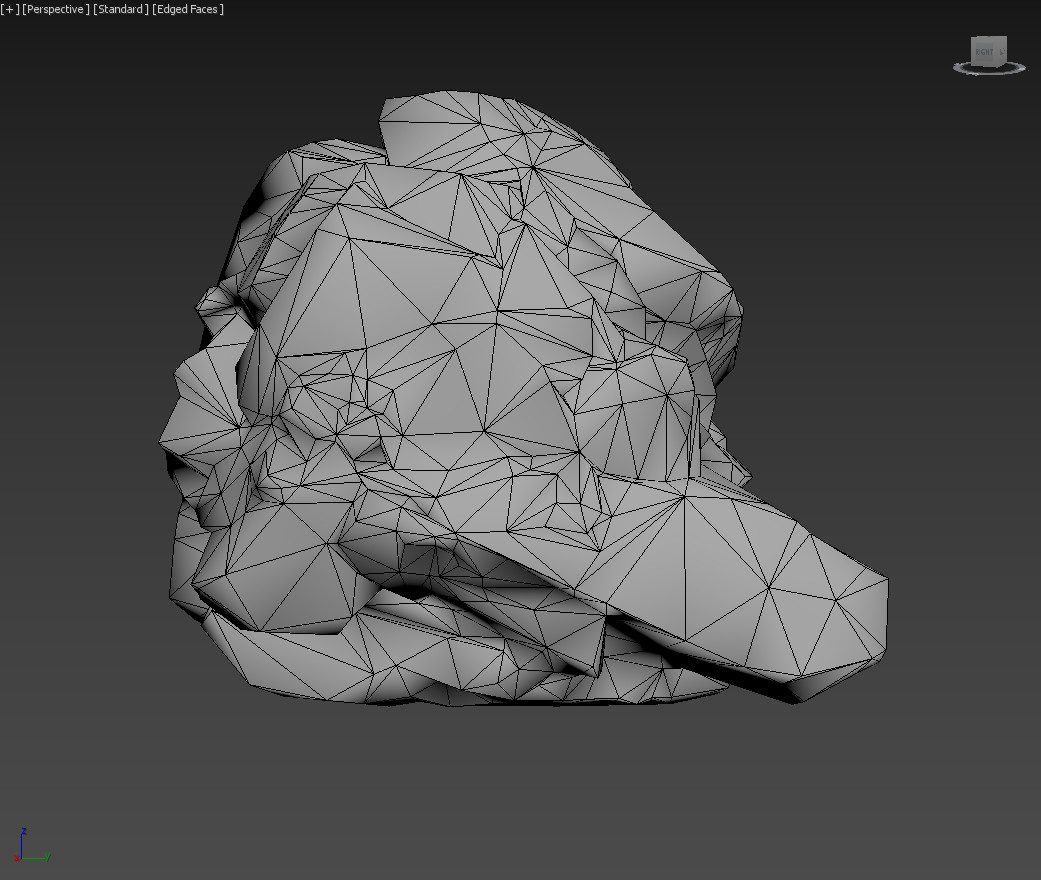Open the Standard shading style menu
Viewport: 1041px width, 880px height.
pos(119,9)
